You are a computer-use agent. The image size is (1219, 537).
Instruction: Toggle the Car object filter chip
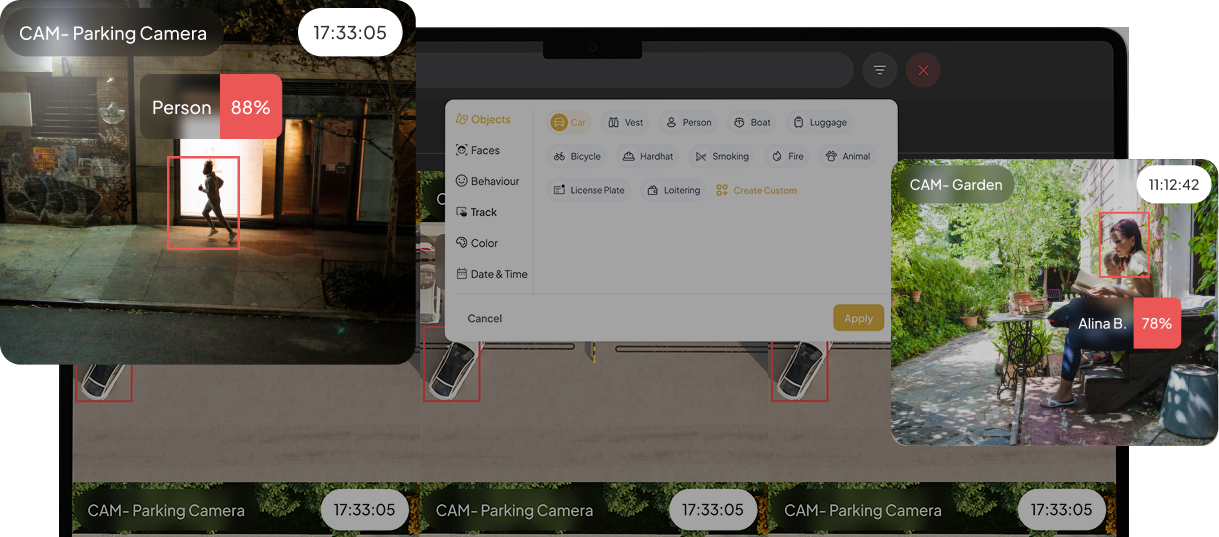click(x=569, y=122)
